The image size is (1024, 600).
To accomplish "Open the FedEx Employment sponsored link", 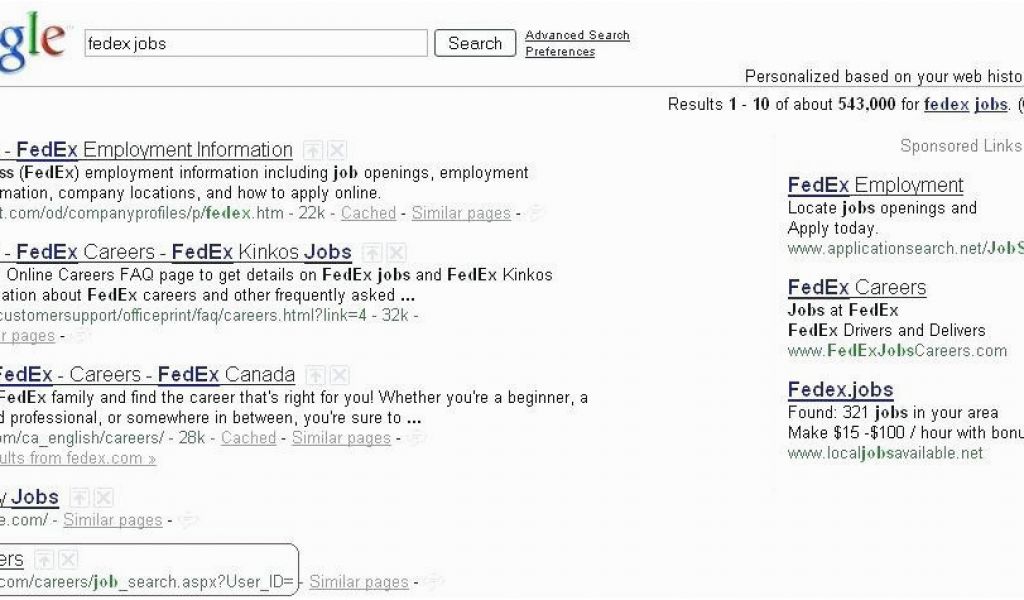I will coord(875,185).
